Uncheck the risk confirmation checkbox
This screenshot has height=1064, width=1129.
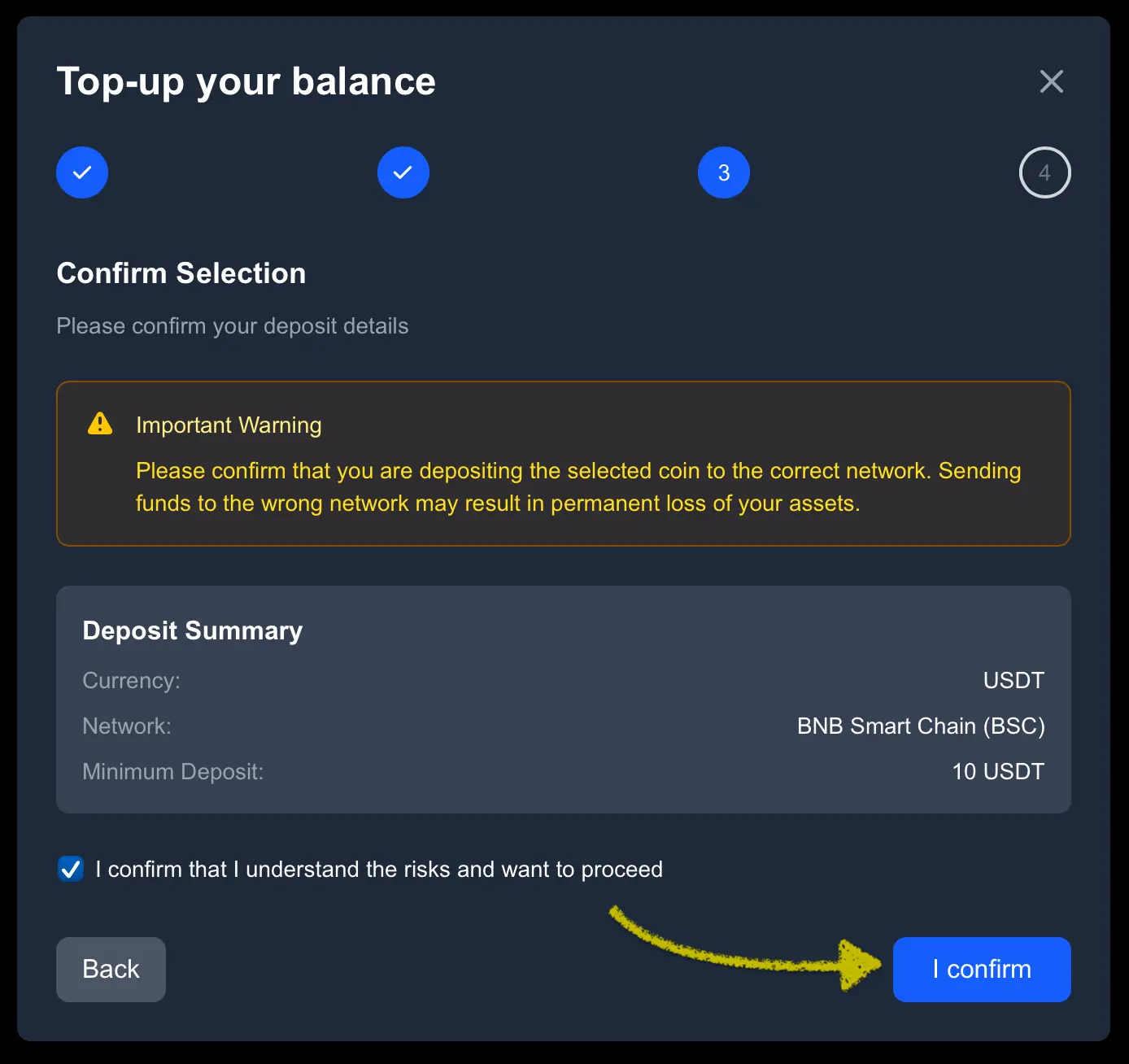coord(71,869)
